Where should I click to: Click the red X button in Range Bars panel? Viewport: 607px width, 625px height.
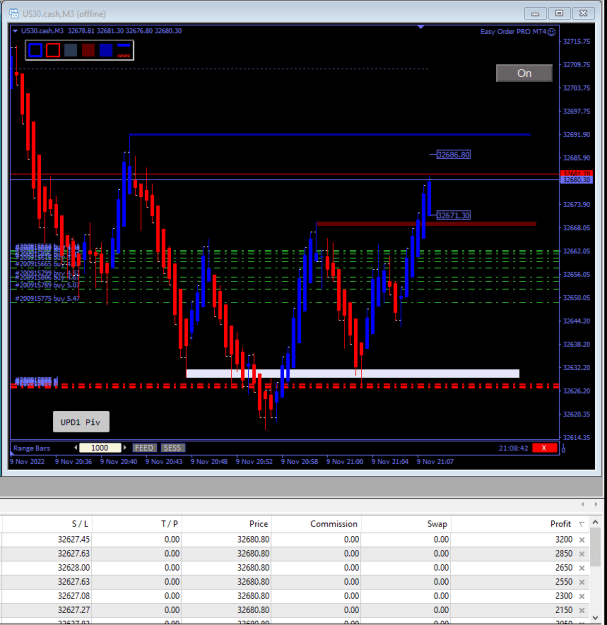(x=544, y=448)
